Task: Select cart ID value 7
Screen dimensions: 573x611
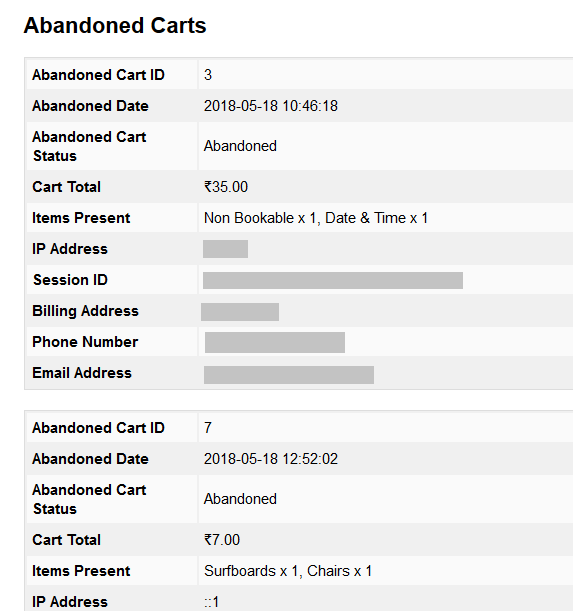Action: pos(208,428)
